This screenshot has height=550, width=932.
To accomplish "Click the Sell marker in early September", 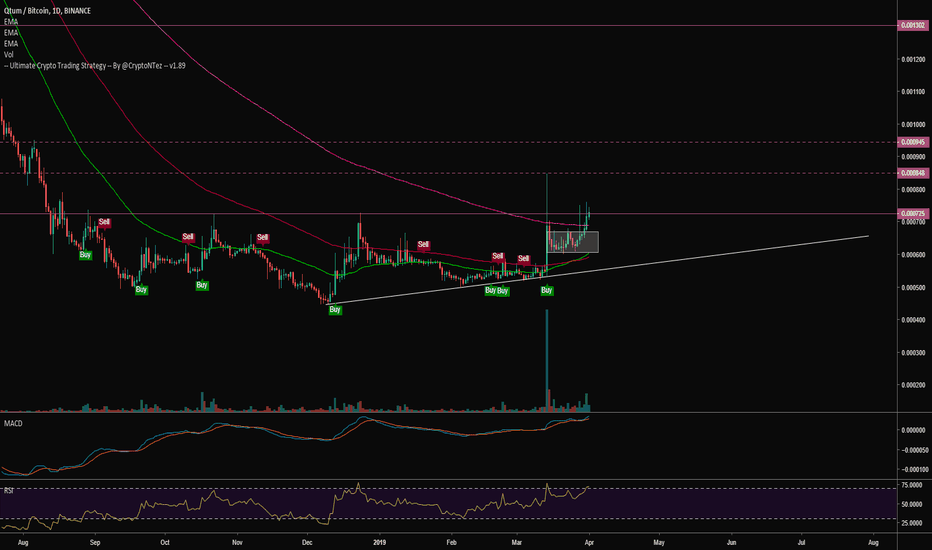I will click(104, 222).
